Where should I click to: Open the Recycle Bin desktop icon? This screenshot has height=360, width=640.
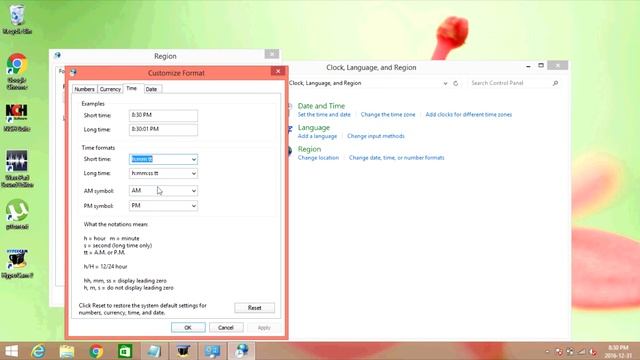[17, 19]
